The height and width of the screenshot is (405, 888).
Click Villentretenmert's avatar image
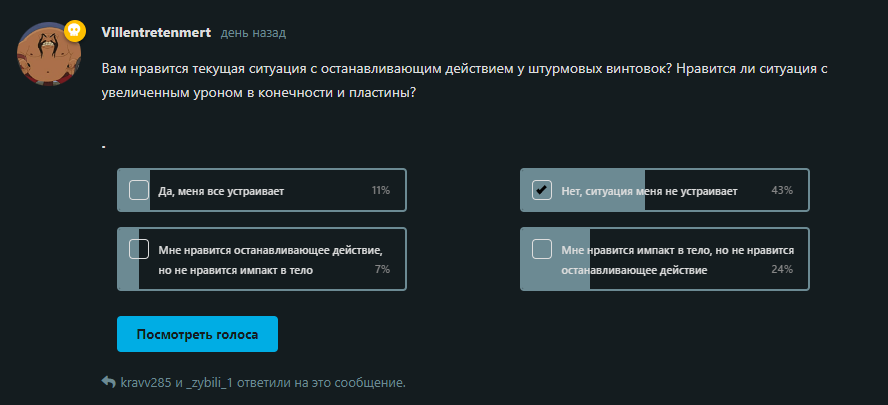49,54
